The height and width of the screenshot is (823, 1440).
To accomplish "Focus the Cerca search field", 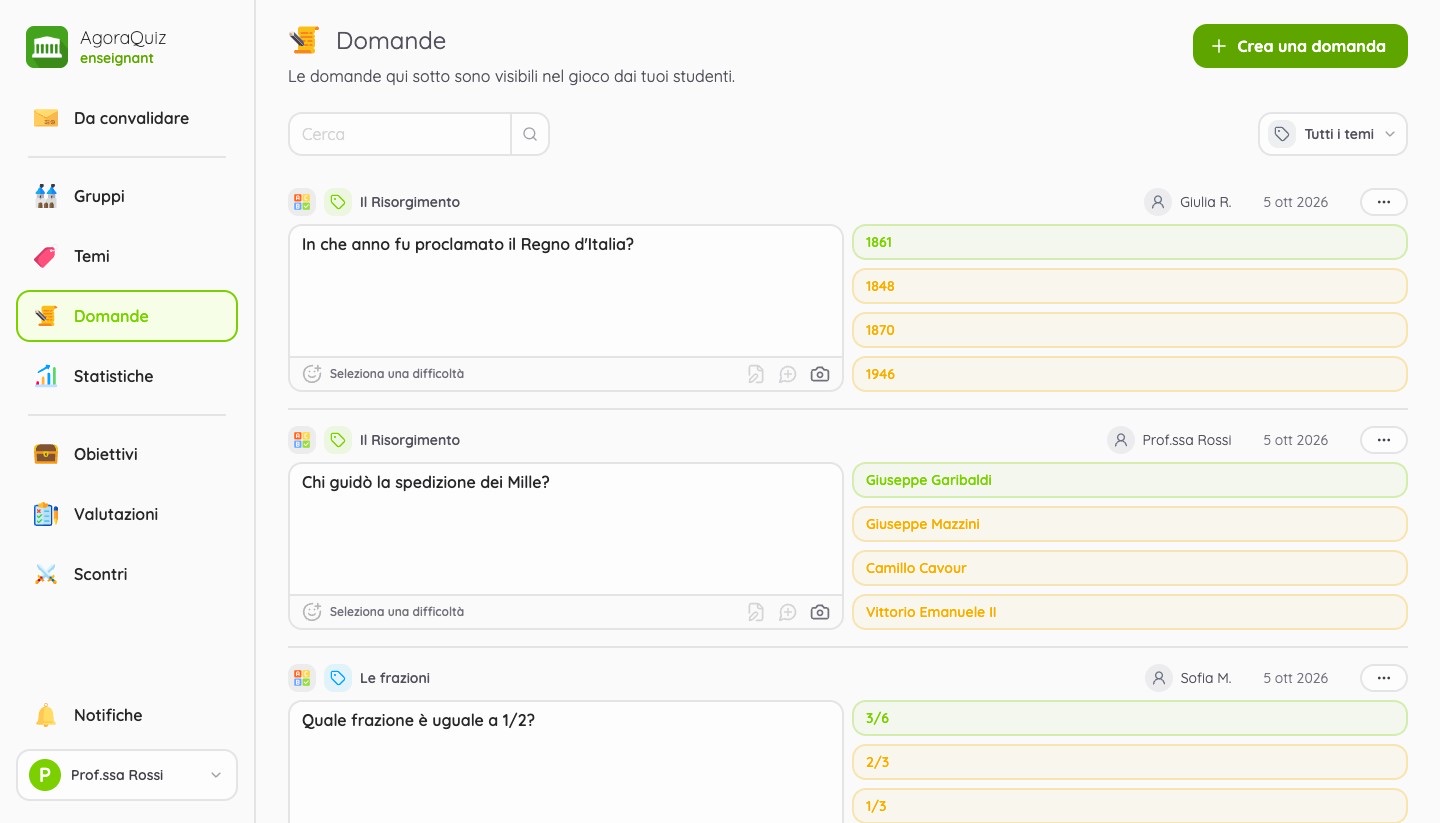I will [400, 134].
